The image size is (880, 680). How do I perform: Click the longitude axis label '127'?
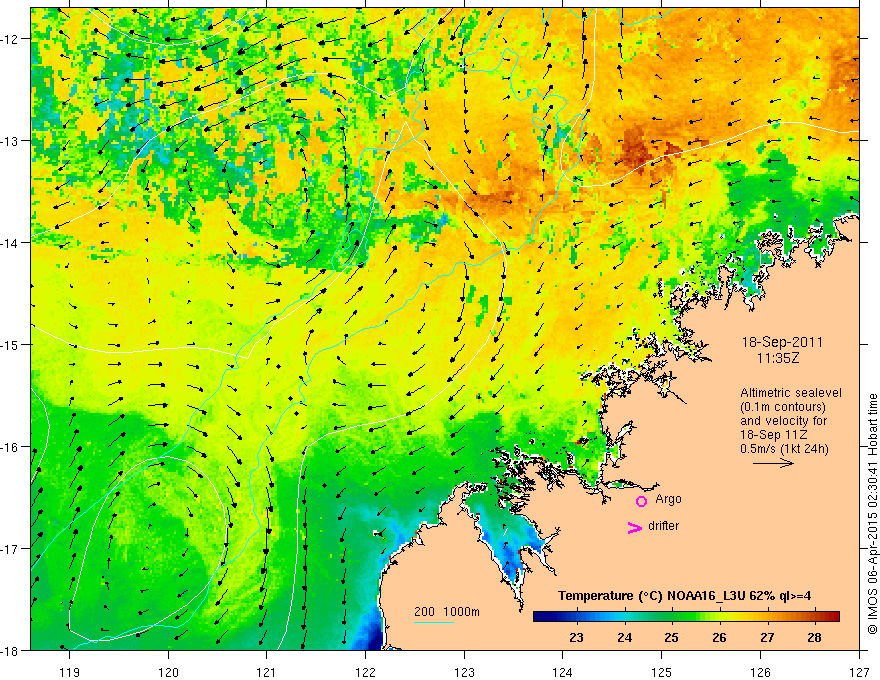point(859,672)
